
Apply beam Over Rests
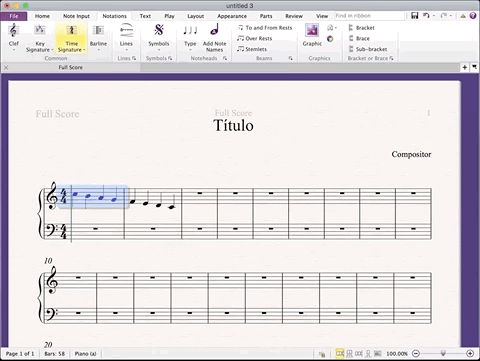click(x=255, y=38)
